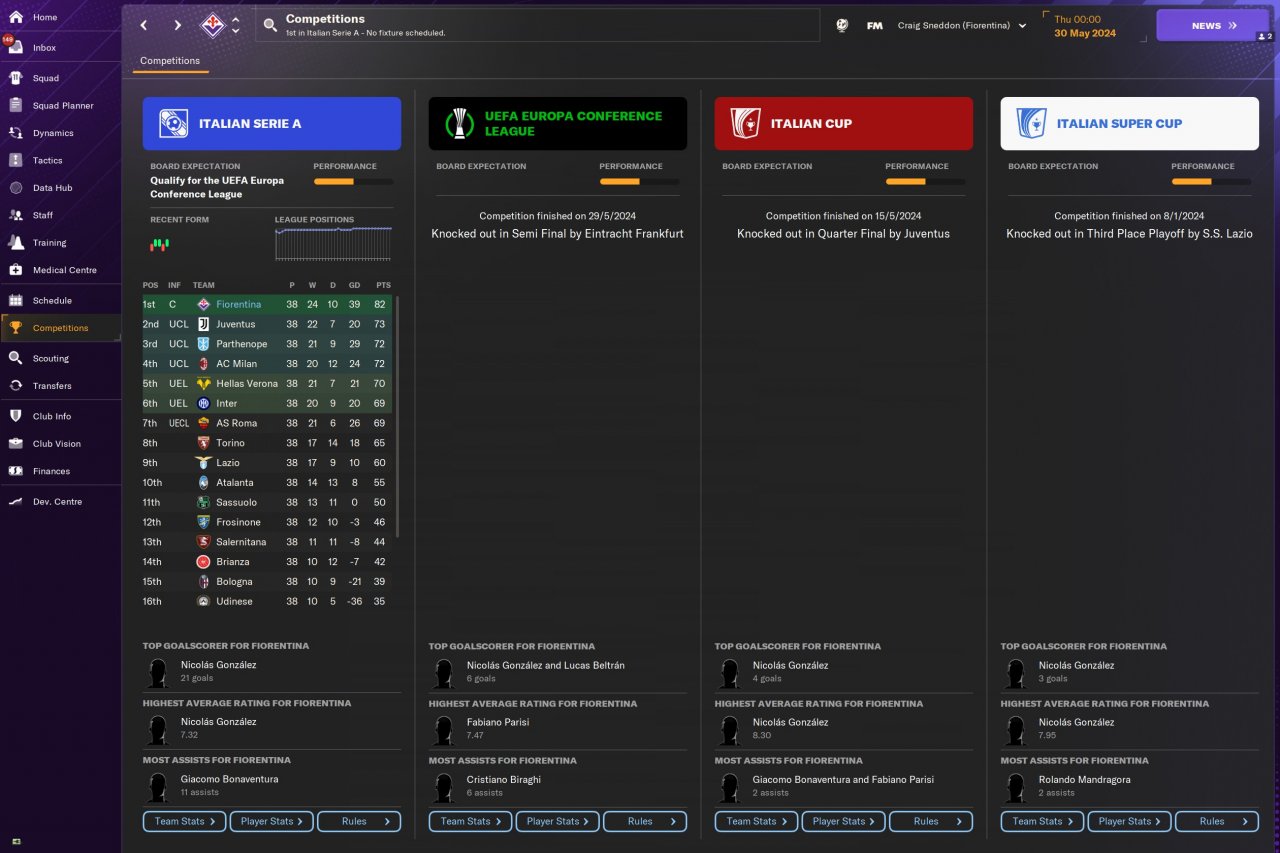Image resolution: width=1280 pixels, height=853 pixels.
Task: Click Nicolás González silhouette under Serie A top goalscorer
Action: (157, 672)
